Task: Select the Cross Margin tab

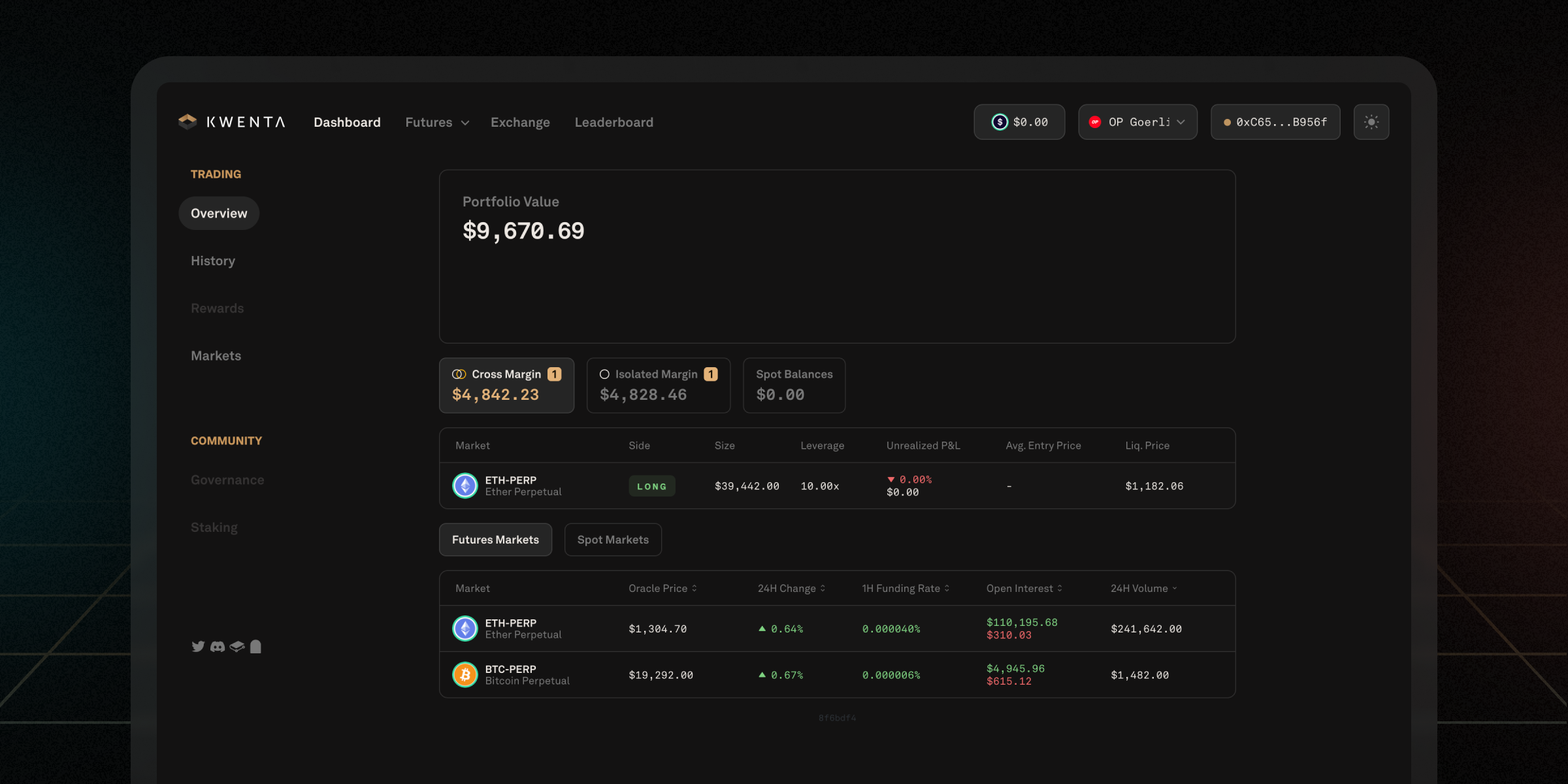Action: [506, 385]
